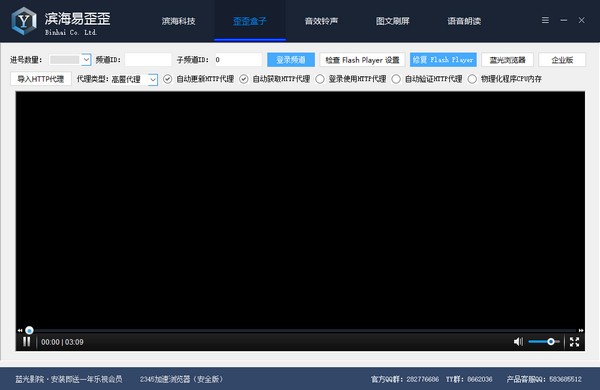Click the rewind arrows at progress bar start
This screenshot has width=600, height=390.
[20, 330]
